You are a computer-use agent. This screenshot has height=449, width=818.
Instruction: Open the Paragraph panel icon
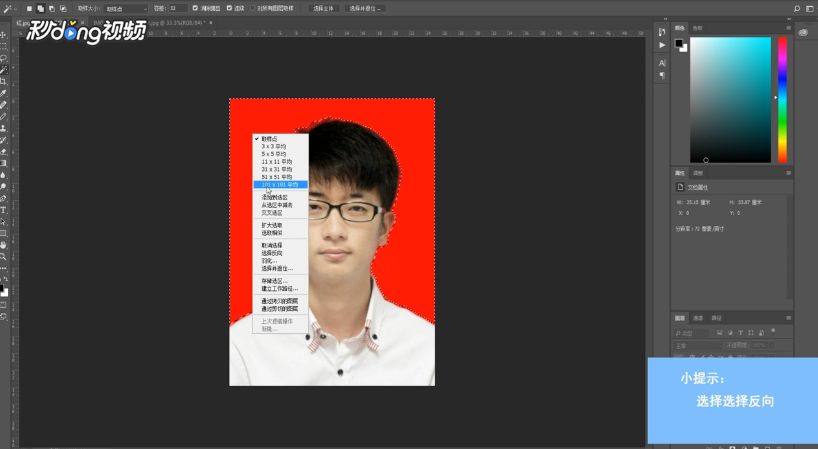(662, 75)
